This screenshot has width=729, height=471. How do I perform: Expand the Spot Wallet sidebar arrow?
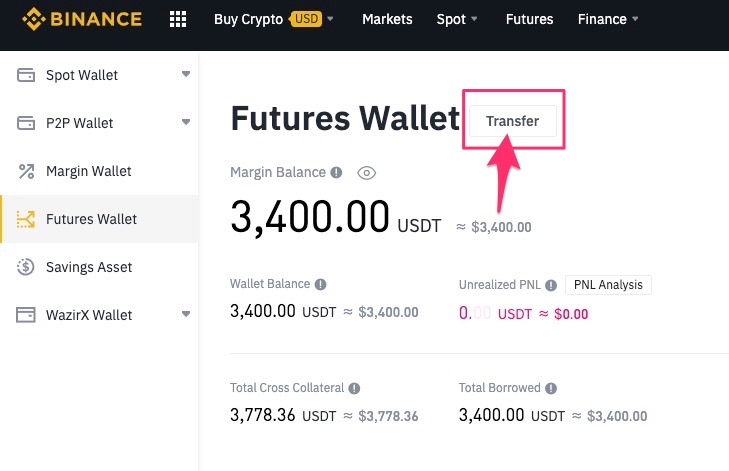tap(186, 75)
